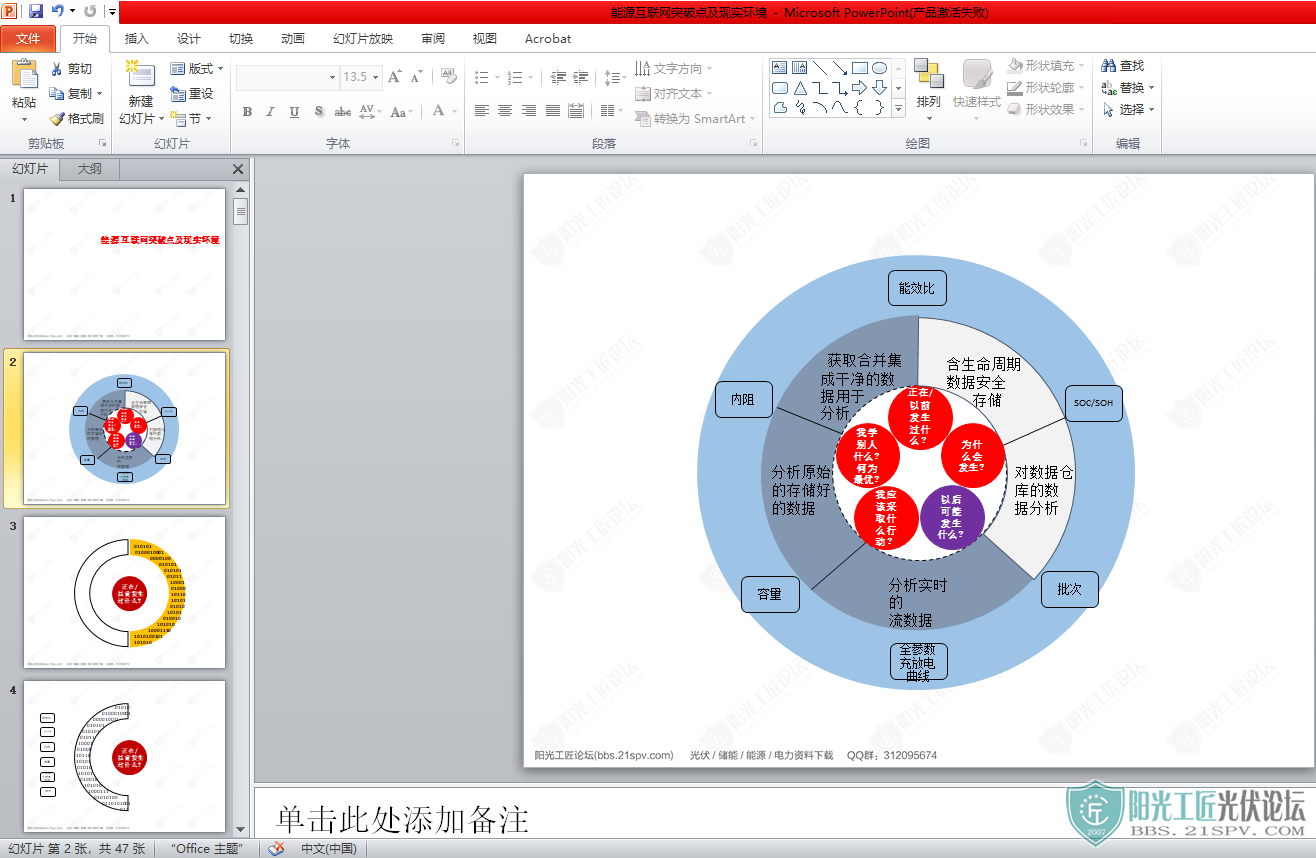Expand the shapes gallery More arrow
The width and height of the screenshot is (1316, 858).
pos(898,108)
